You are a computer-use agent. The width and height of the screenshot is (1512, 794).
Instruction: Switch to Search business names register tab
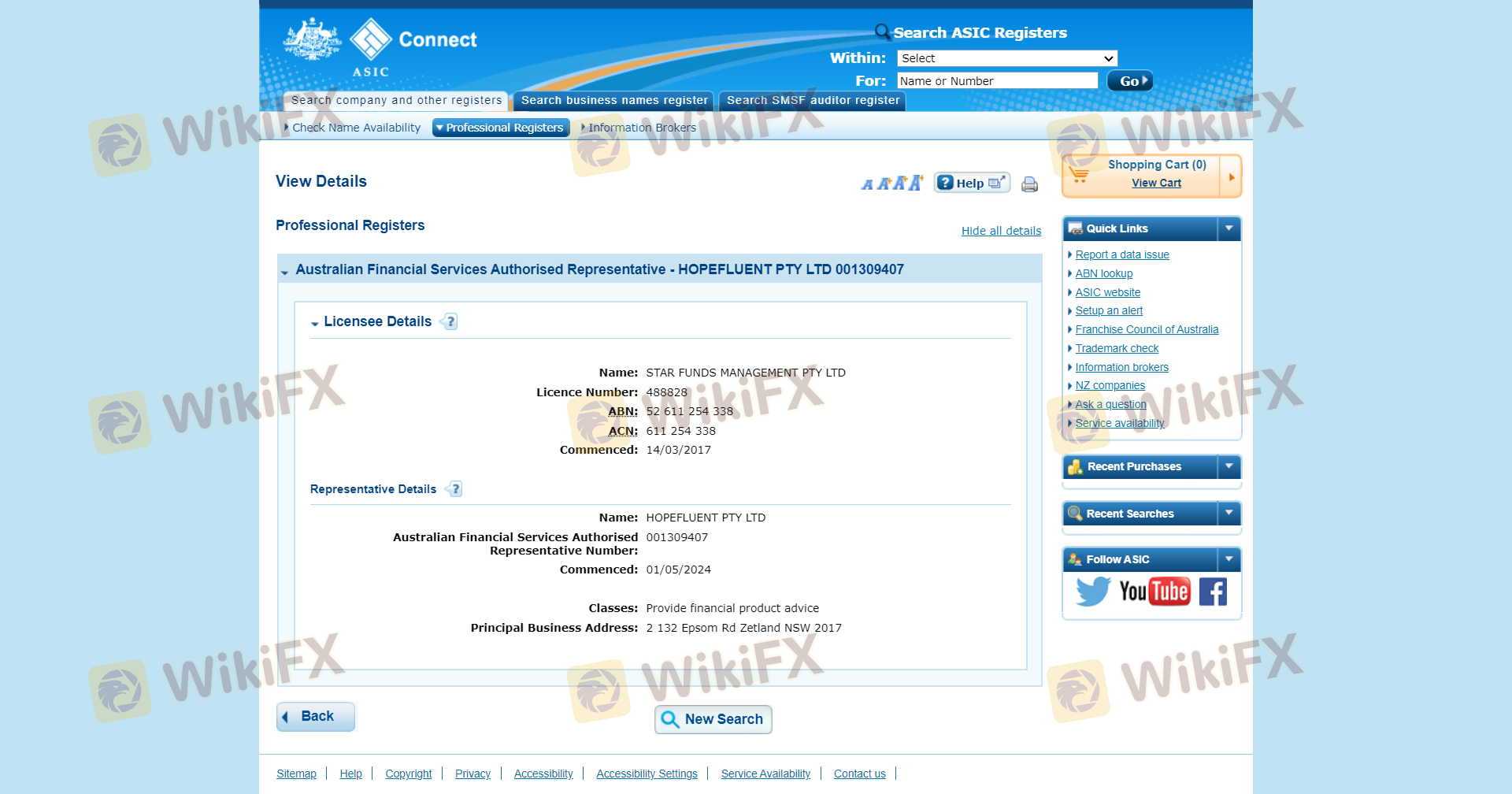[x=613, y=101]
